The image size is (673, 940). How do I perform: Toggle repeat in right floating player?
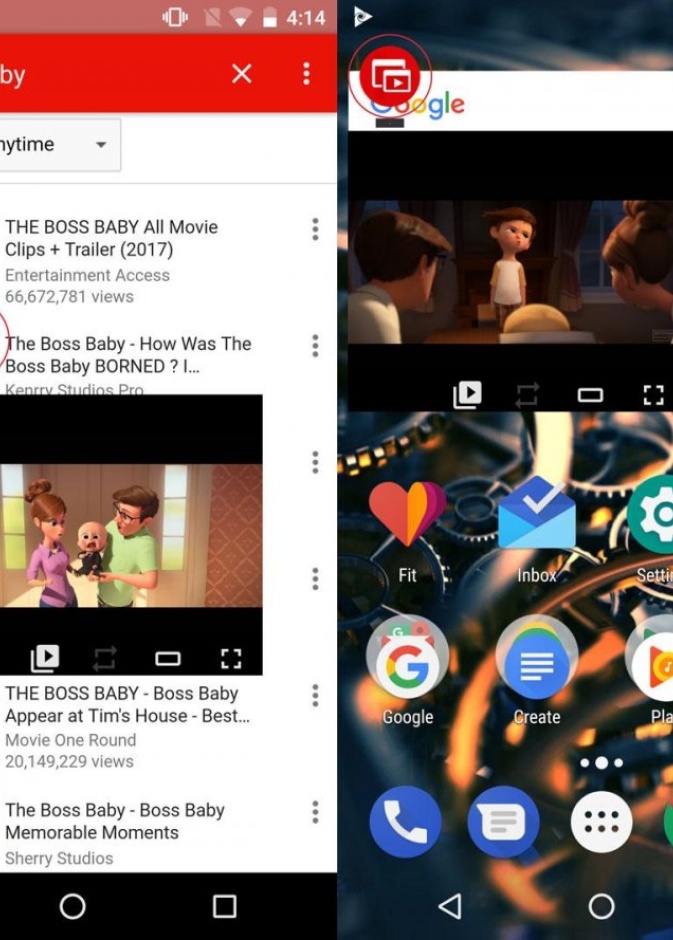click(x=527, y=395)
